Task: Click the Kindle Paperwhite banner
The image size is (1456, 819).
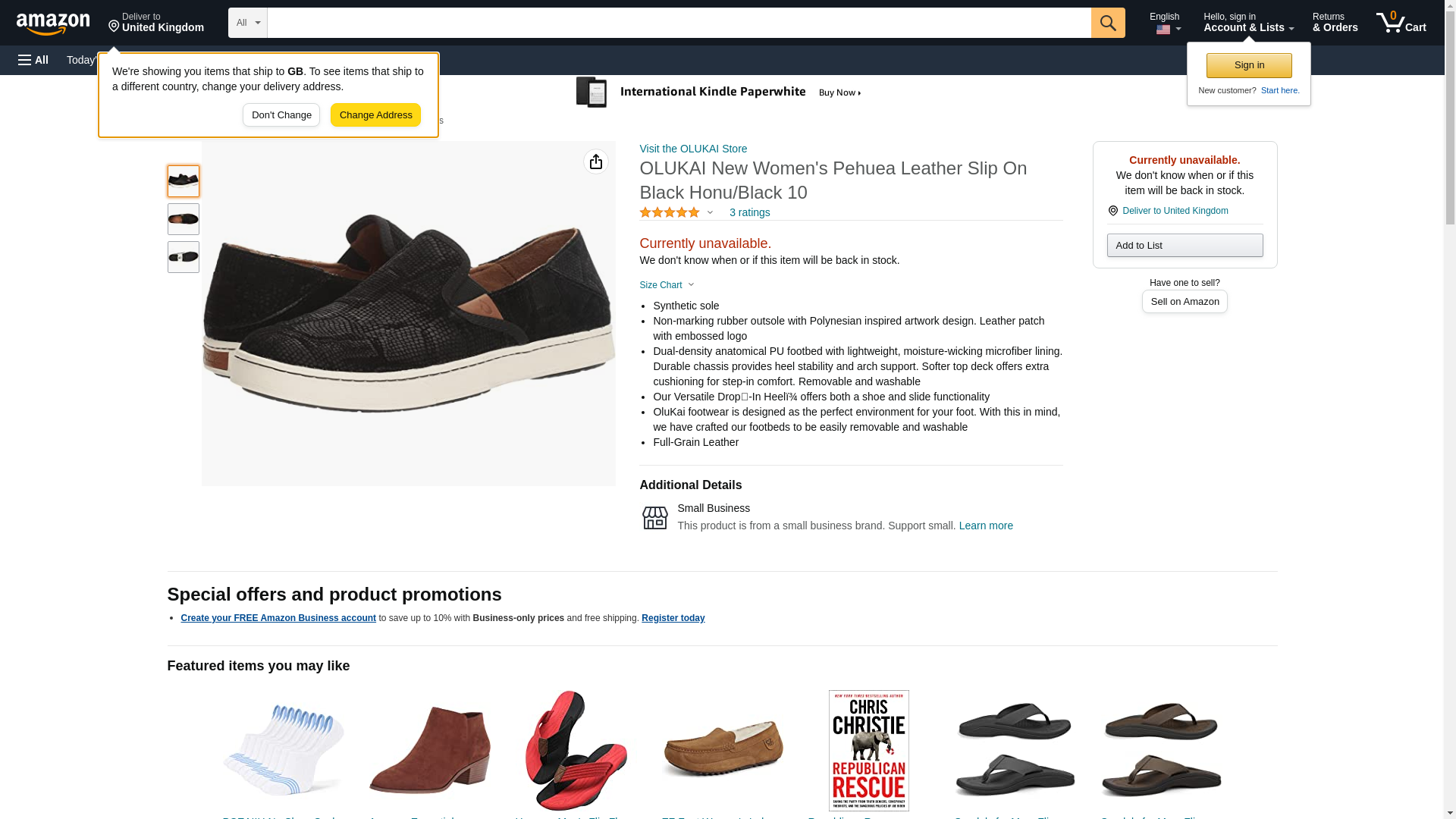Action: coord(718,93)
